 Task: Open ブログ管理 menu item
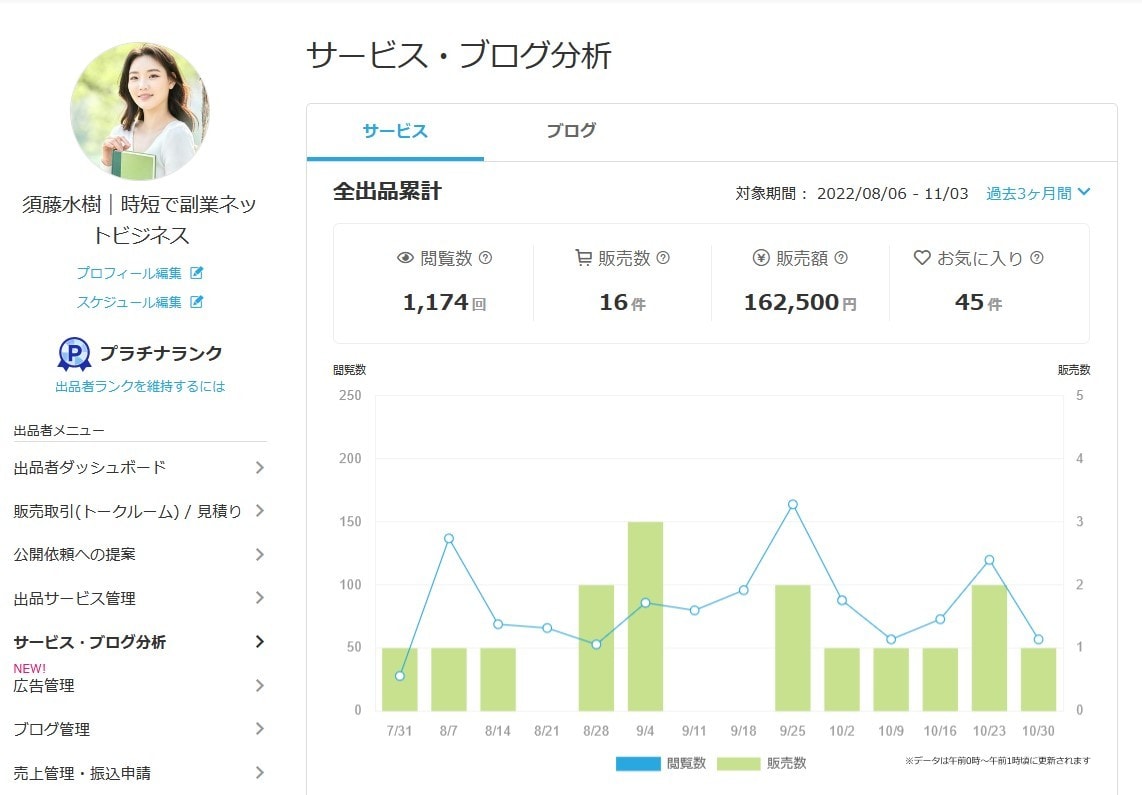[x=140, y=729]
